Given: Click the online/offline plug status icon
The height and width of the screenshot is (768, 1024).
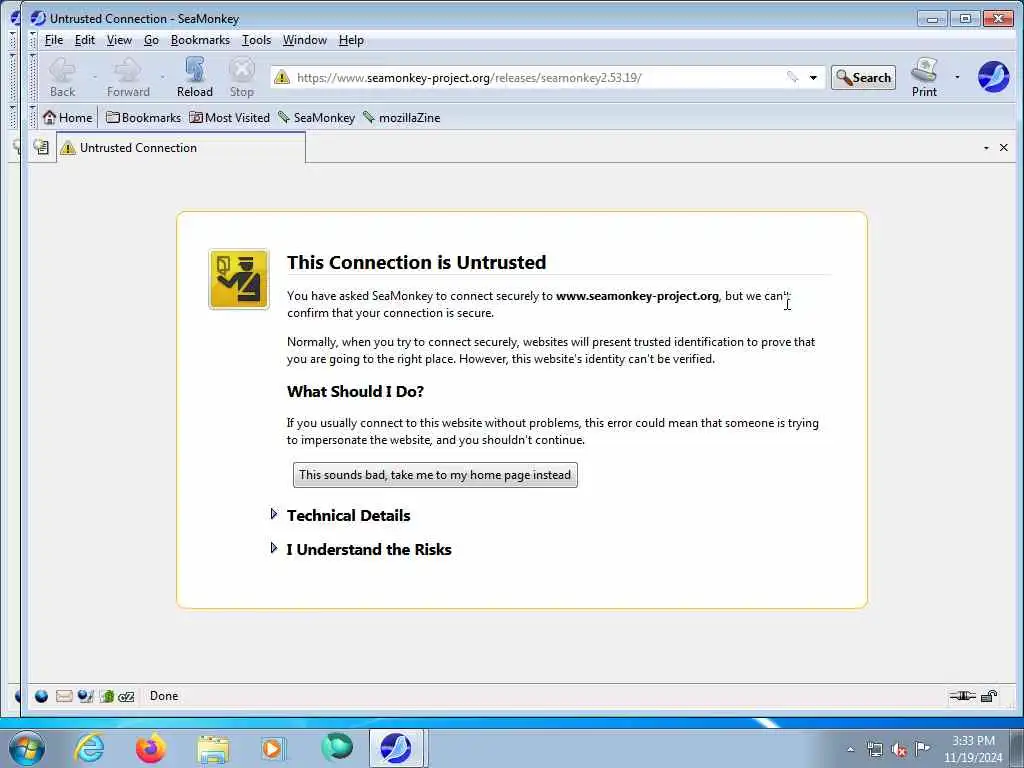Looking at the screenshot, I should pyautogui.click(x=962, y=696).
